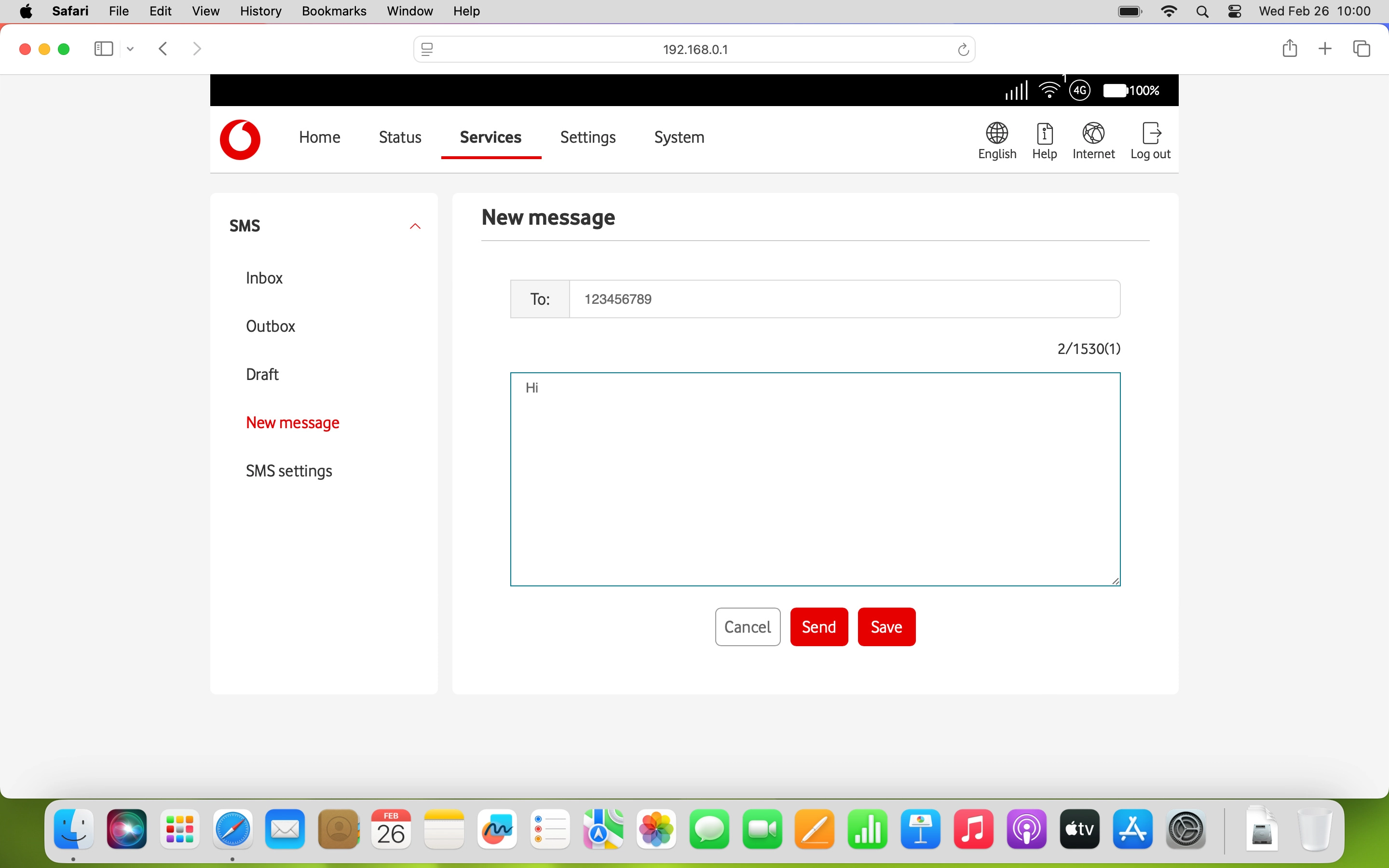Click the Vodafone logo
1389x868 pixels.
[240, 139]
